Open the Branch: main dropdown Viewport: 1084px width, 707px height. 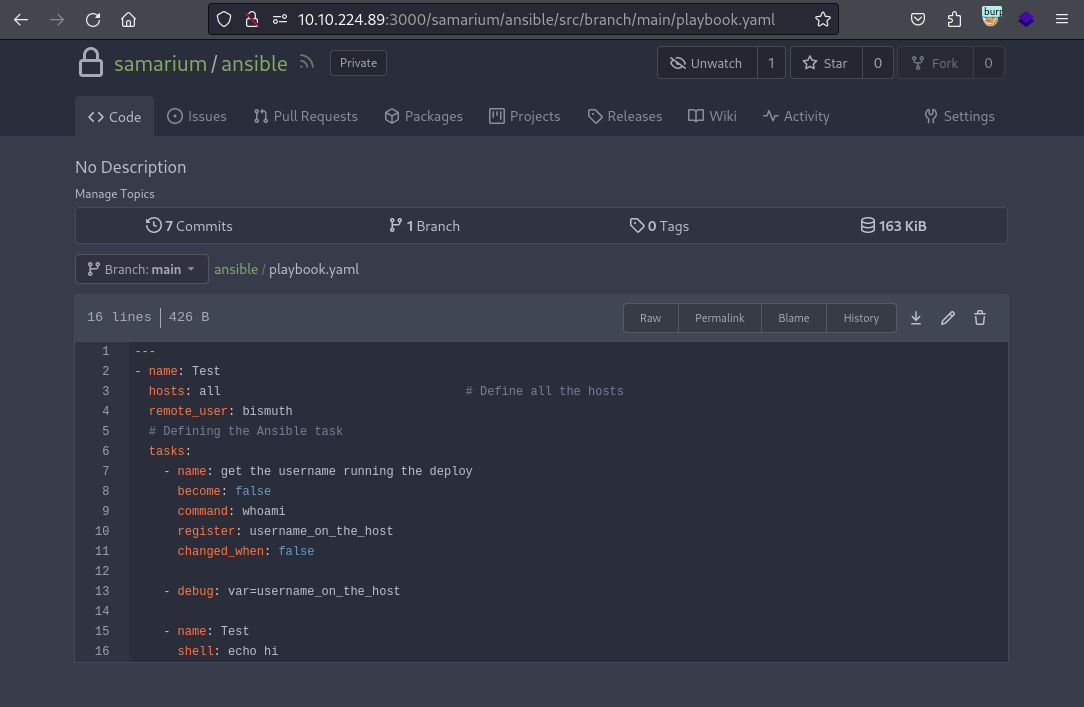tap(142, 269)
